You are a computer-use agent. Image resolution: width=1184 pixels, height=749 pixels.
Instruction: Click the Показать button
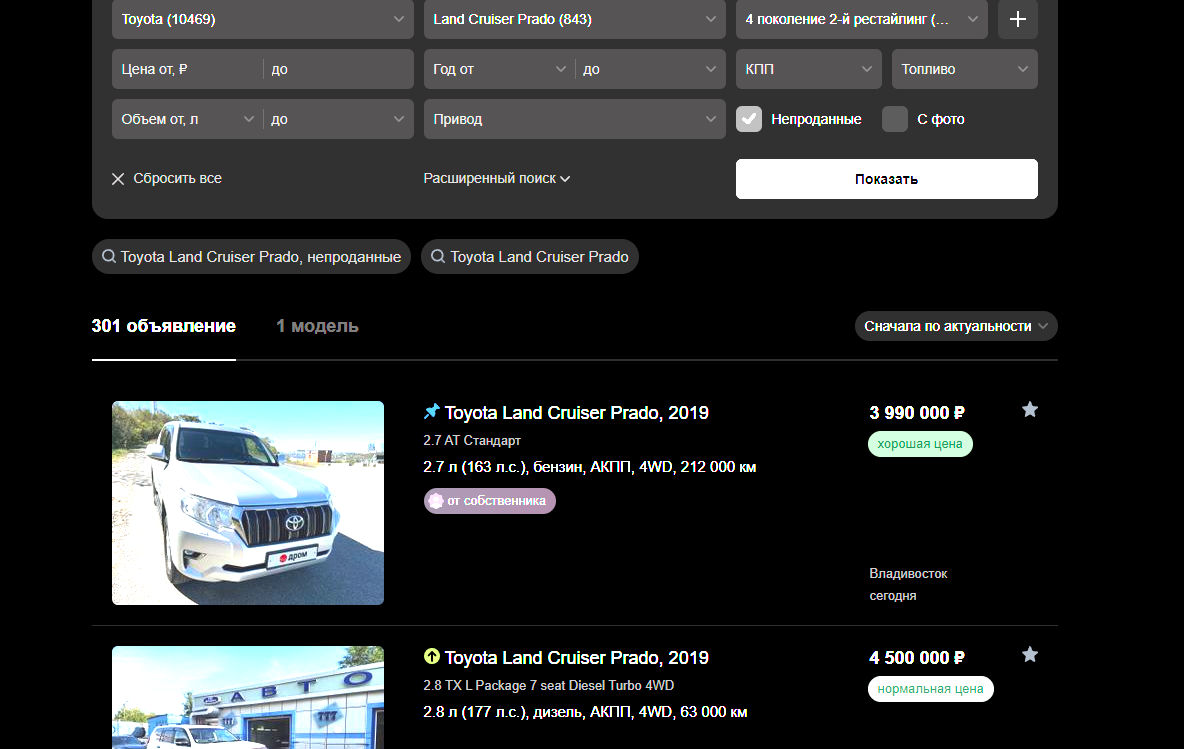pos(886,179)
